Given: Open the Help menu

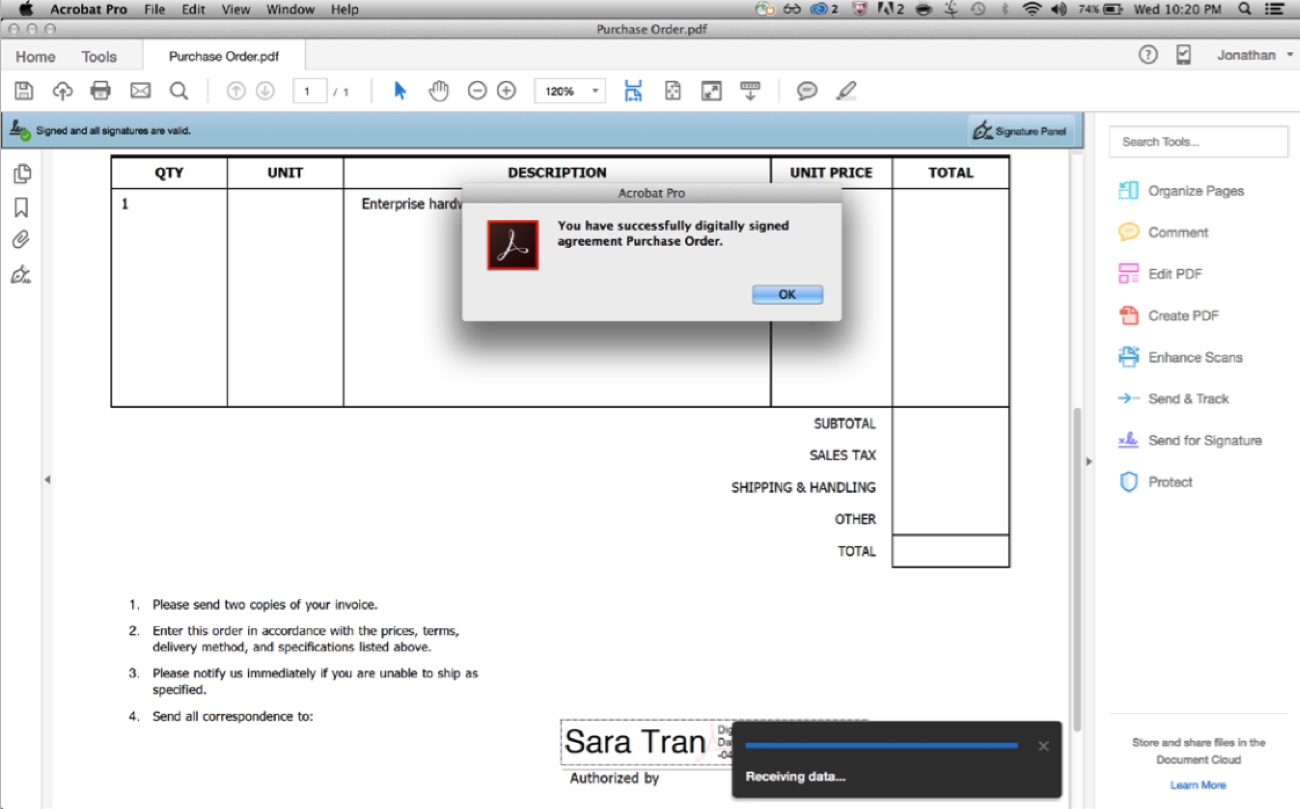Looking at the screenshot, I should pos(344,9).
